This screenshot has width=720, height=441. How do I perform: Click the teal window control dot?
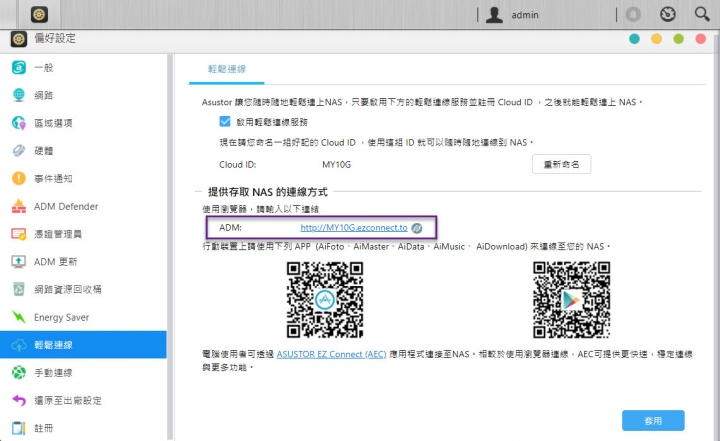634,39
